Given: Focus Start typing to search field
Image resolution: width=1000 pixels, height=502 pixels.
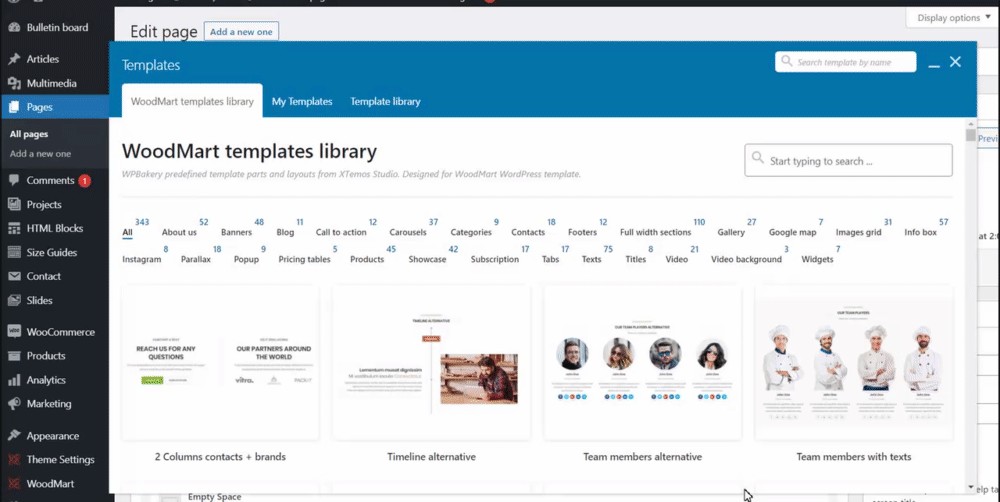Looking at the screenshot, I should (848, 161).
